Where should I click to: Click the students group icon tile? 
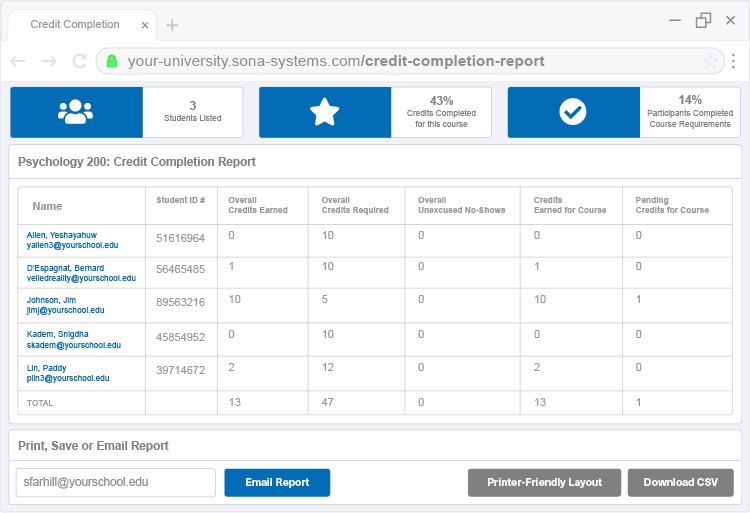pyautogui.click(x=76, y=112)
